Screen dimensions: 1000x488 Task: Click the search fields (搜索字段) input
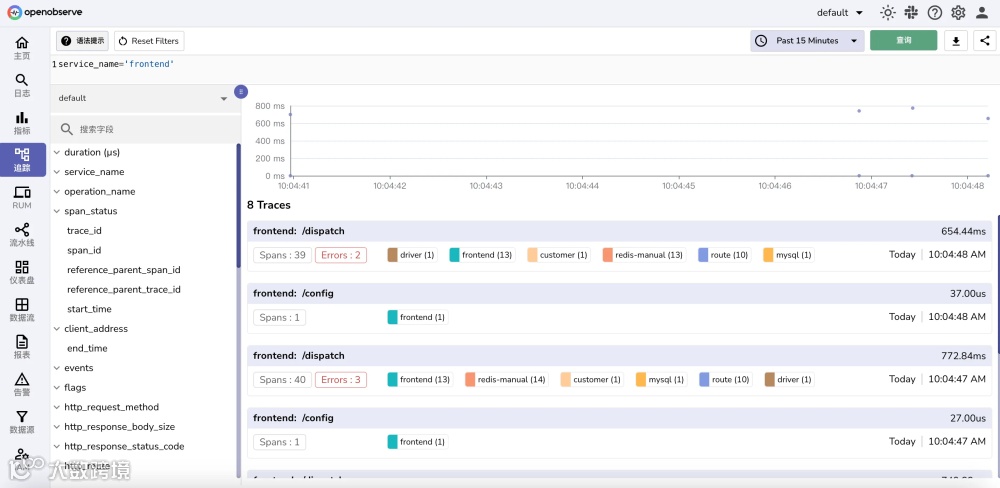[145, 129]
